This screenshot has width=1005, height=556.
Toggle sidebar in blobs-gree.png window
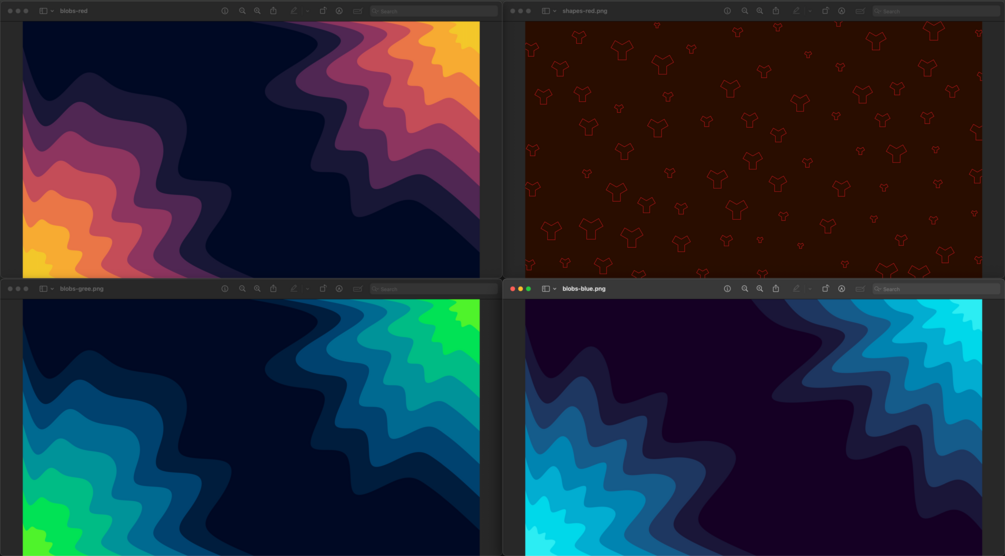pos(43,289)
